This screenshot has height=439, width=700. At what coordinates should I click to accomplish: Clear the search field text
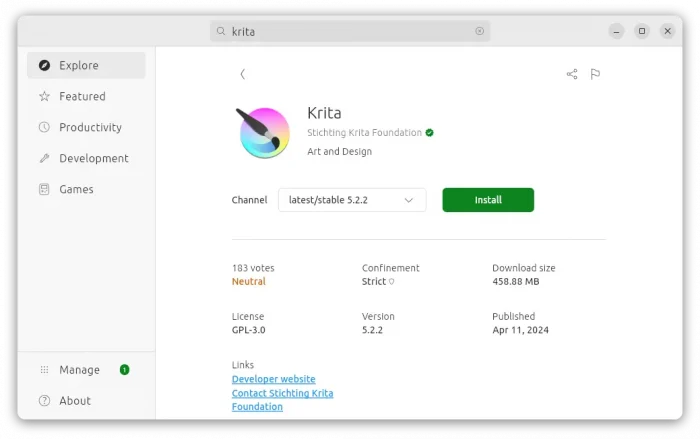[x=479, y=31]
